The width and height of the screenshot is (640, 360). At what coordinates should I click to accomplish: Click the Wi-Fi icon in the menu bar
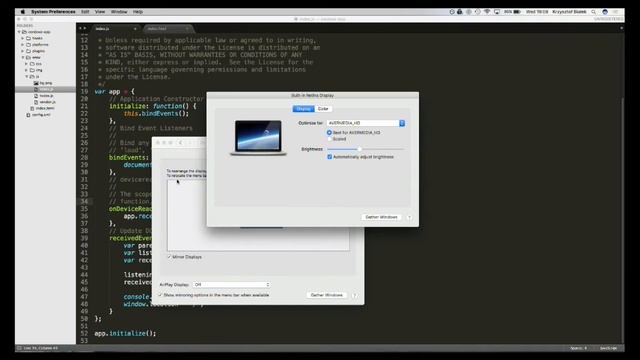[487, 12]
